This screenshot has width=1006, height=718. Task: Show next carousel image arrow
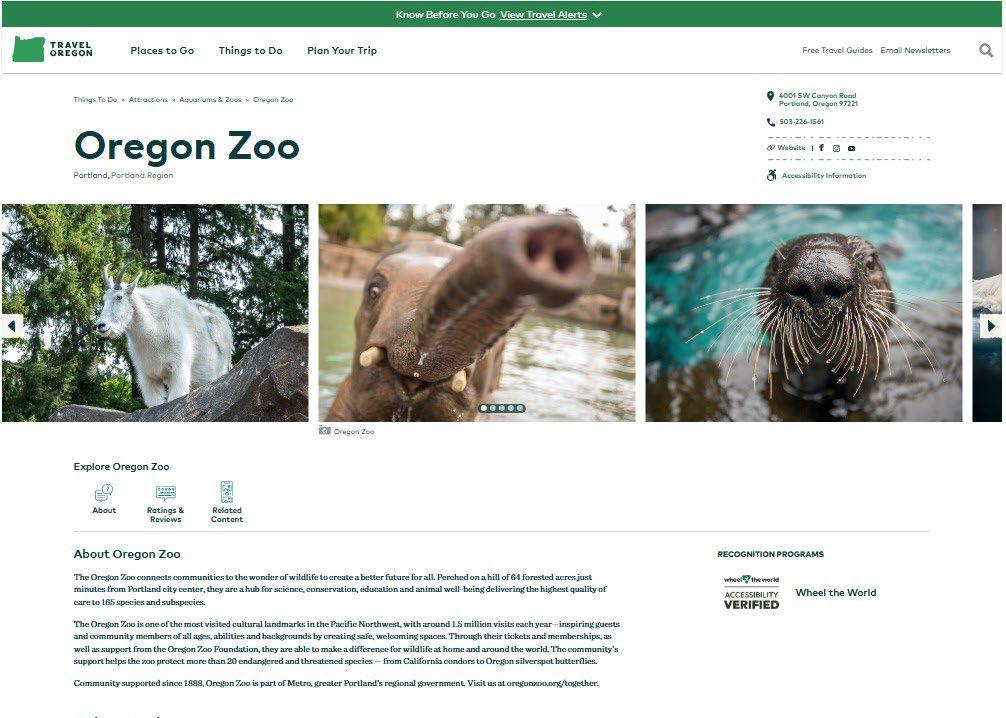pos(991,326)
